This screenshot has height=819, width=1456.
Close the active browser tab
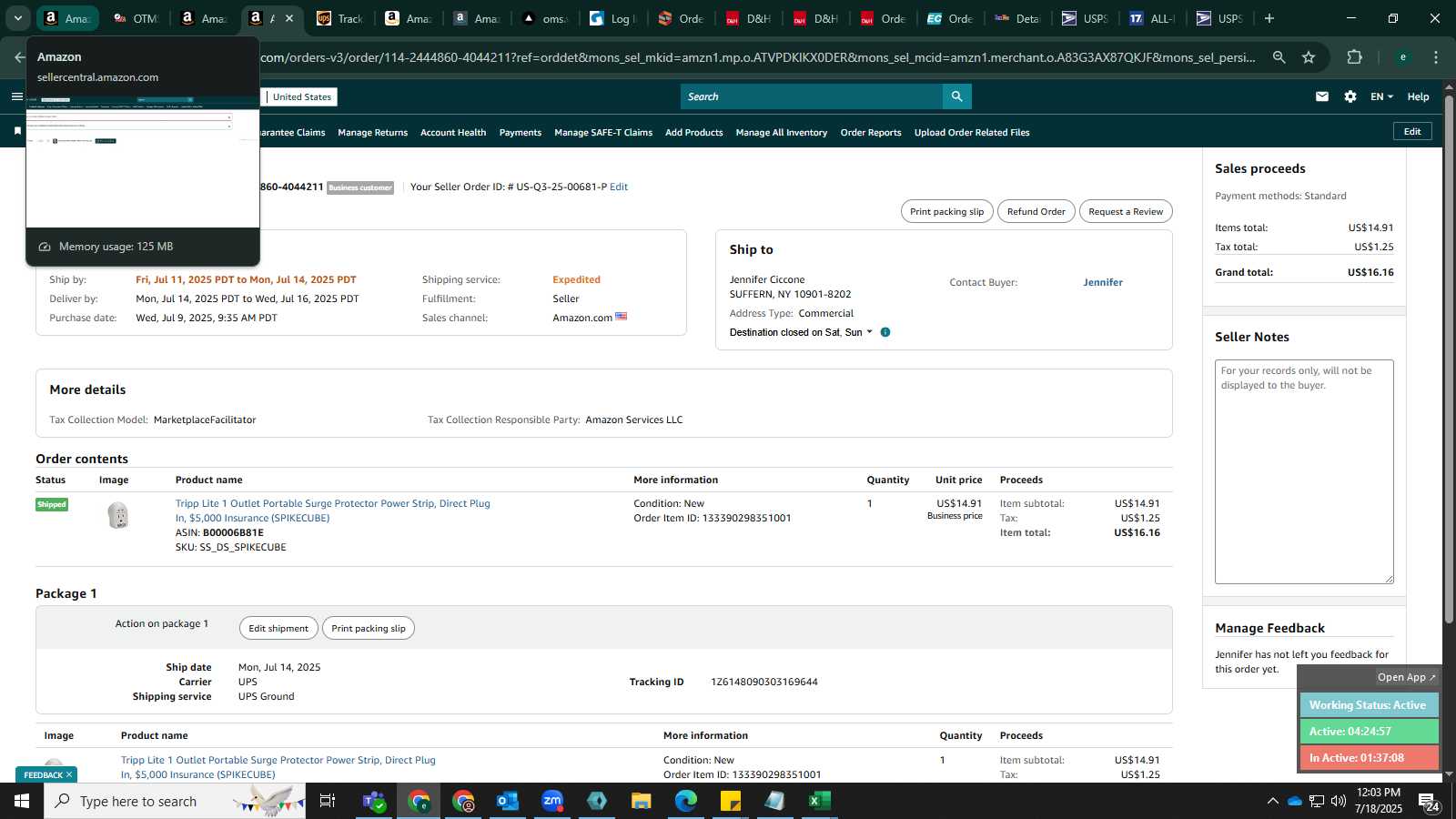289,18
